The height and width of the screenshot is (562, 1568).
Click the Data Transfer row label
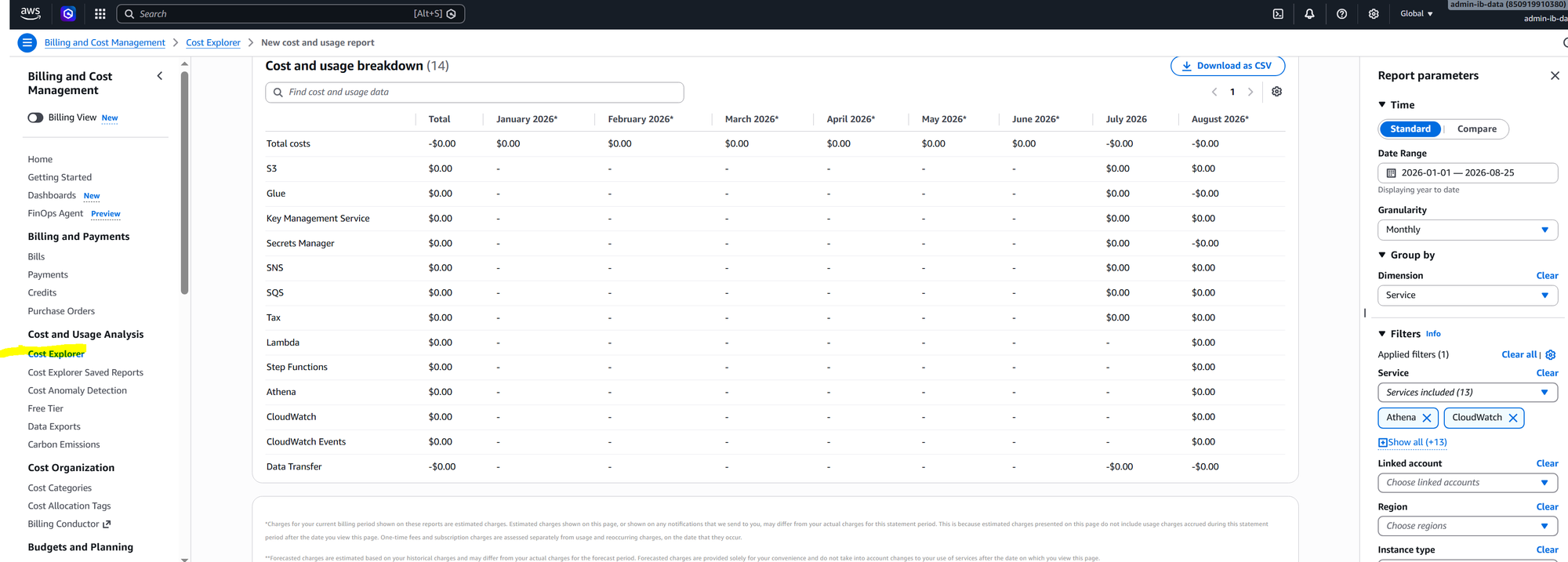pos(294,466)
